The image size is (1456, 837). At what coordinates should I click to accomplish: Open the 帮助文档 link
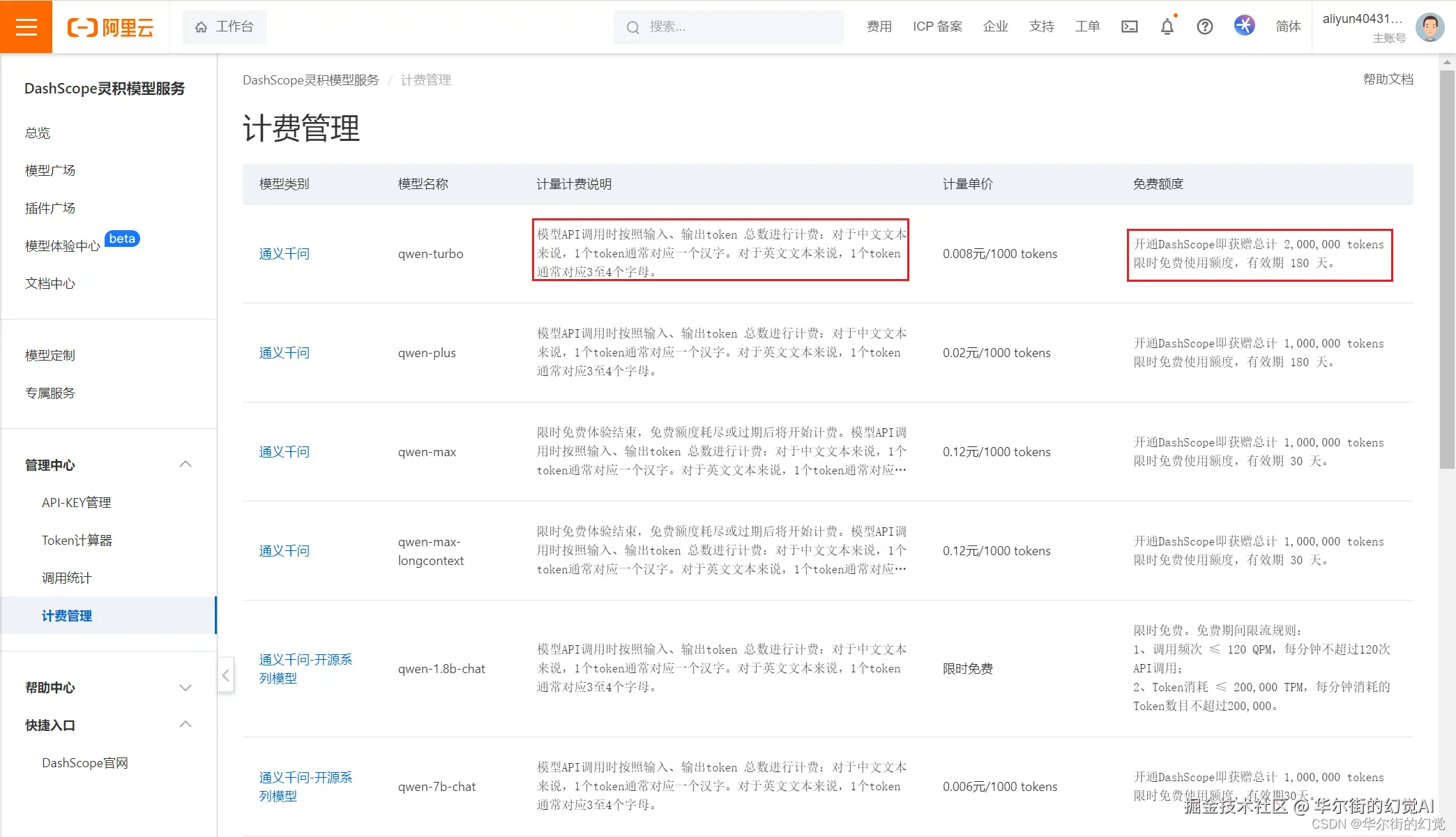(1387, 80)
